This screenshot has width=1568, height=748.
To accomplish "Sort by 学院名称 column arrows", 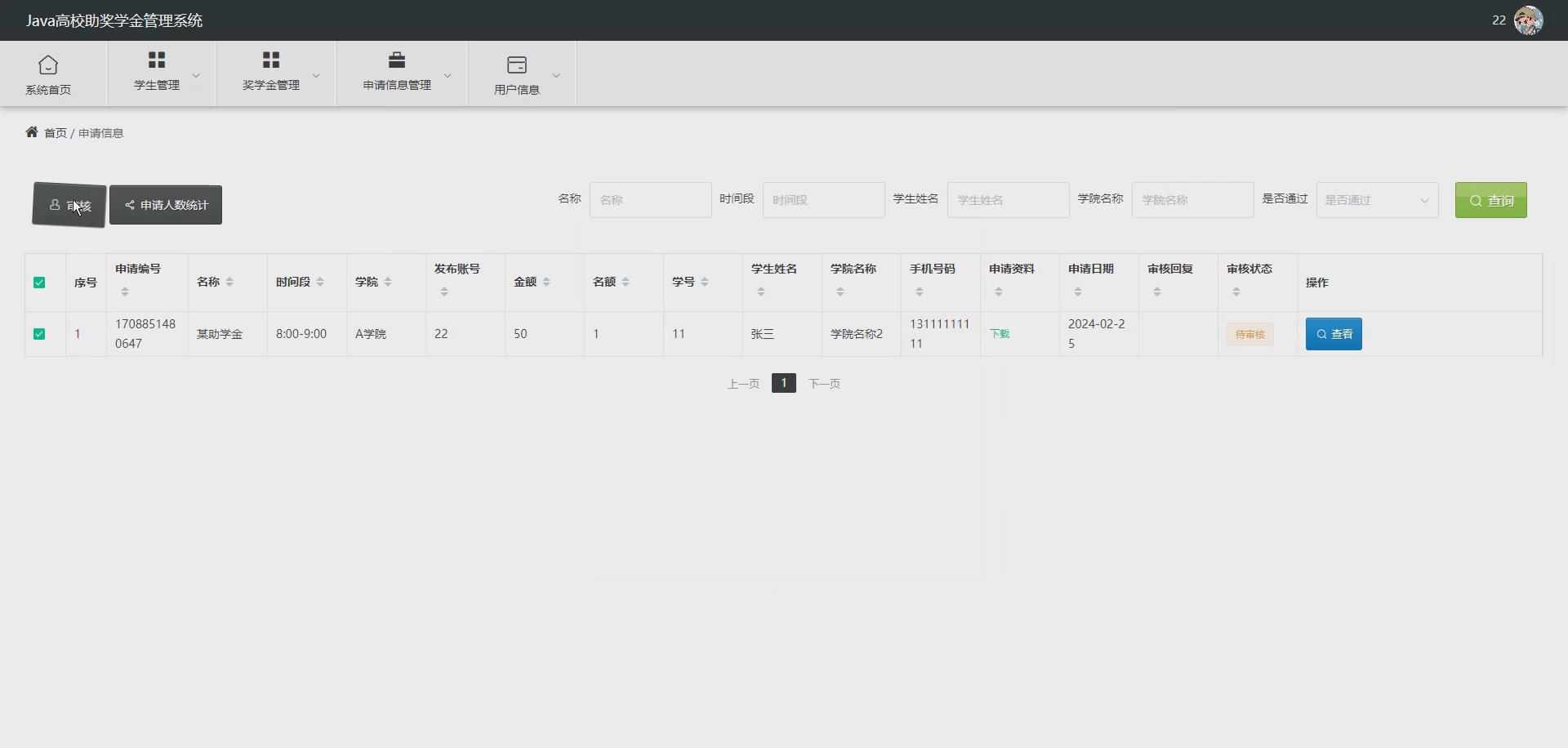I will 840,292.
